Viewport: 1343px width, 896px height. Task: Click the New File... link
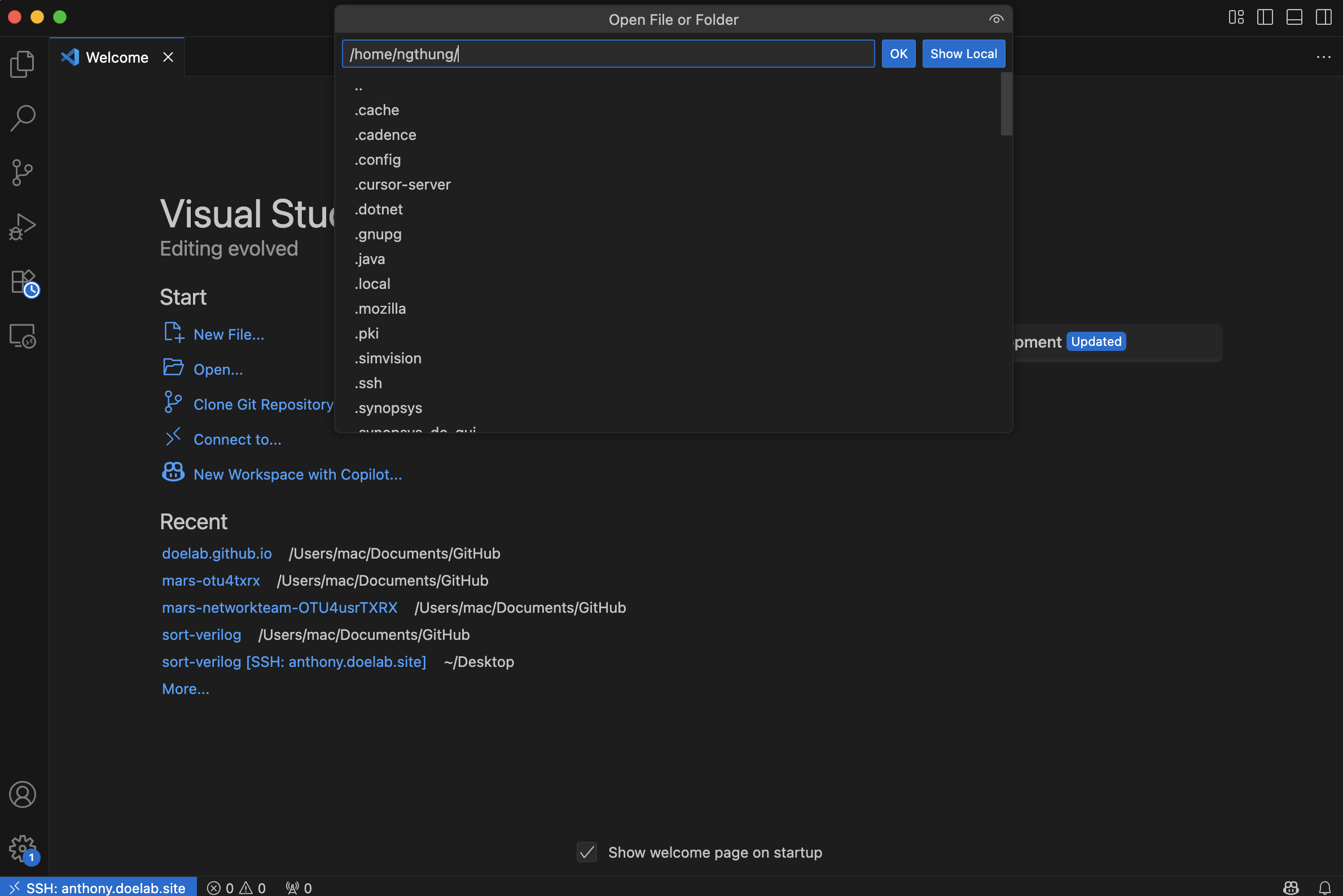pos(229,335)
